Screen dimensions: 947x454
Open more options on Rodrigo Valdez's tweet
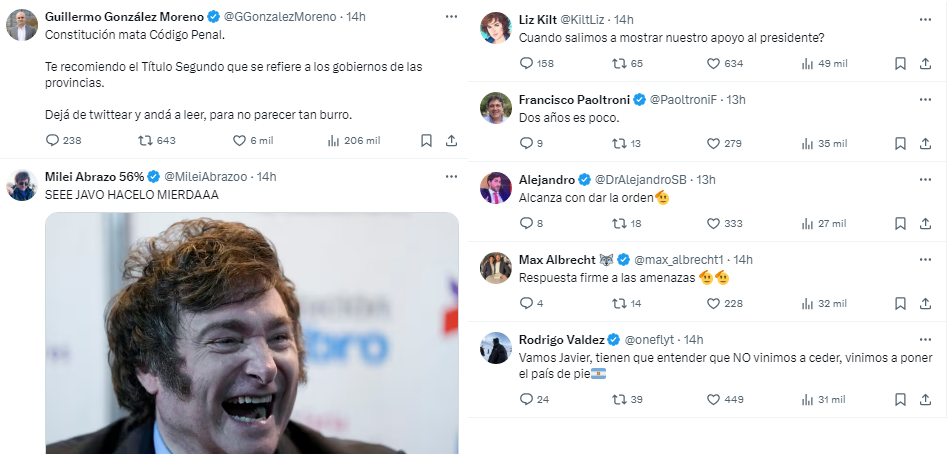click(925, 340)
